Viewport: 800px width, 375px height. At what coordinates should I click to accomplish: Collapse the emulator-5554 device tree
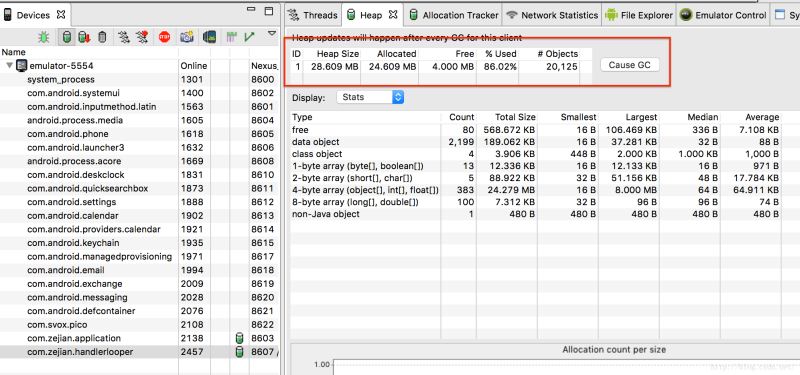pos(9,65)
